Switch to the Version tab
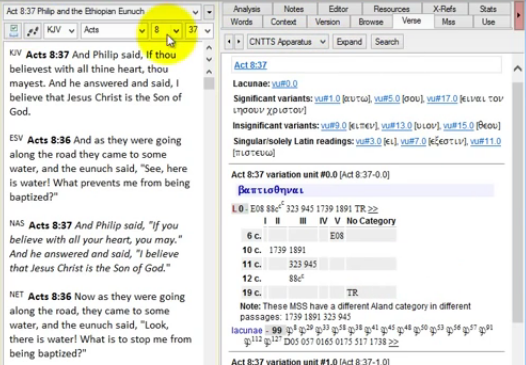 [327, 22]
